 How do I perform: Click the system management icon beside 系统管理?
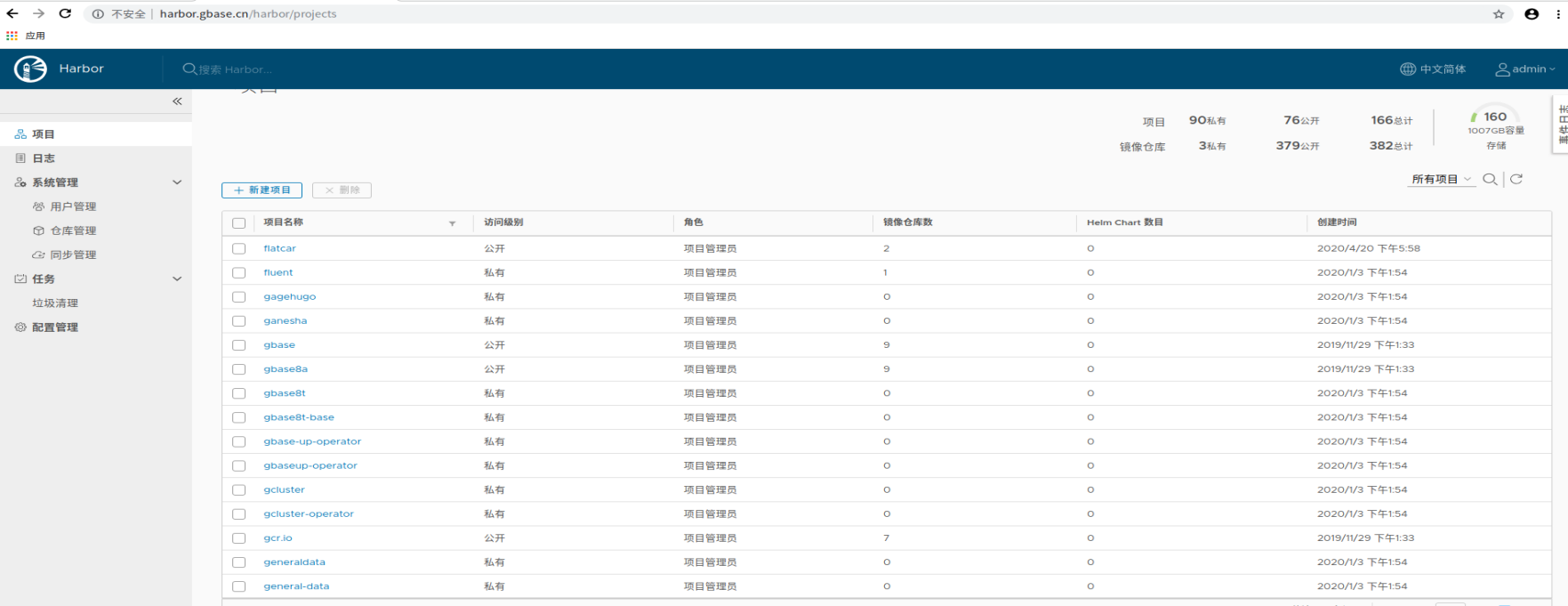[20, 182]
